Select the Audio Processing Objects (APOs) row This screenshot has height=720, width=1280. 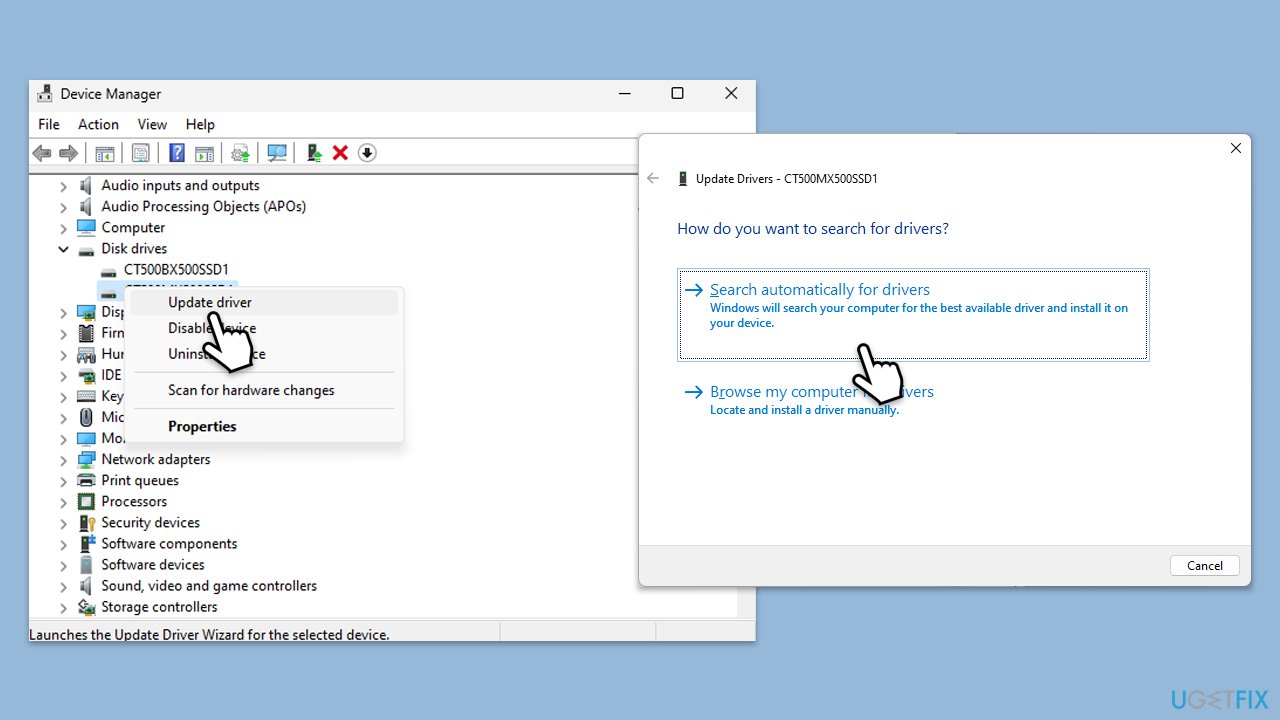point(204,207)
